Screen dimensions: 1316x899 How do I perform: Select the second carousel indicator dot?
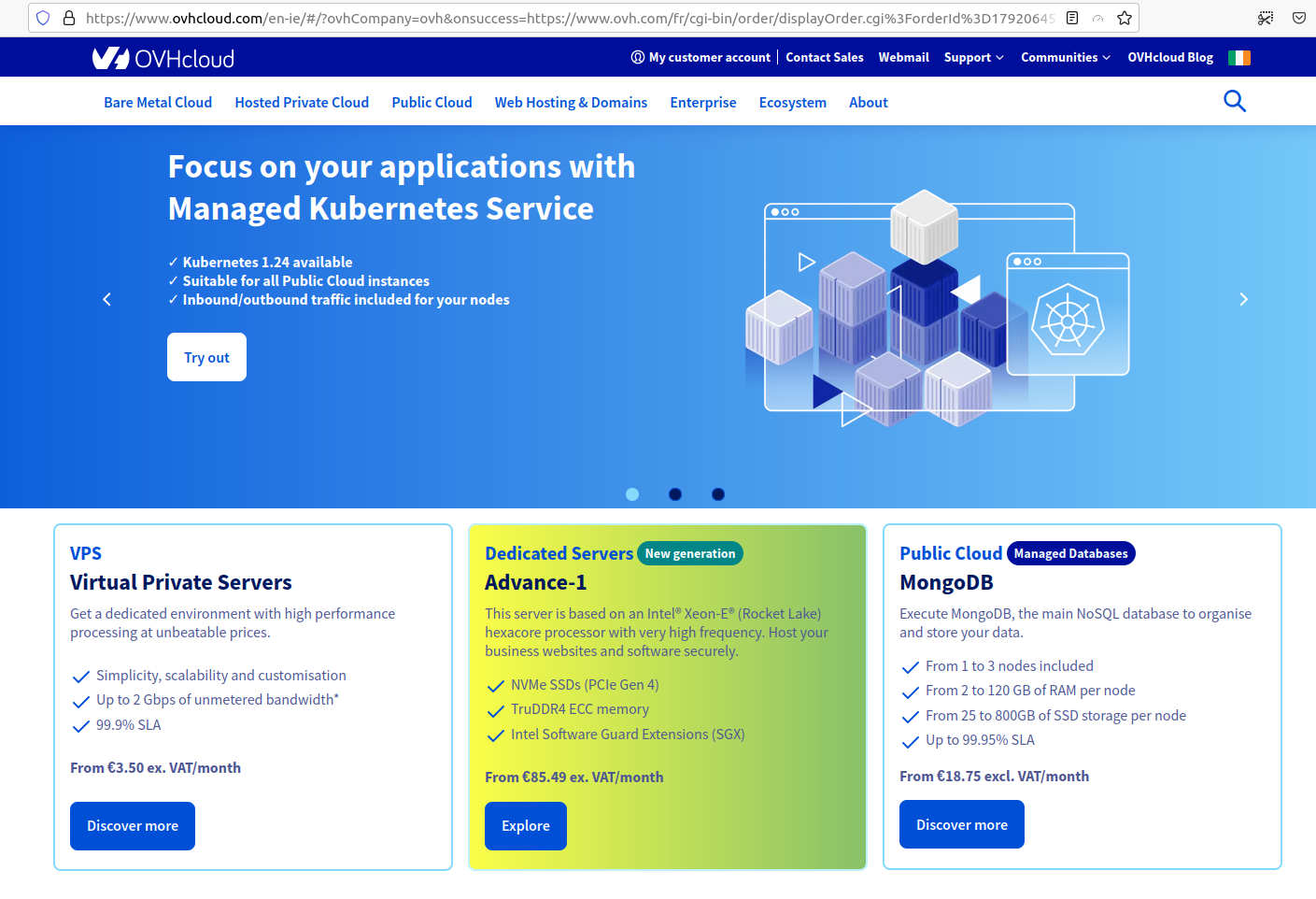click(675, 493)
